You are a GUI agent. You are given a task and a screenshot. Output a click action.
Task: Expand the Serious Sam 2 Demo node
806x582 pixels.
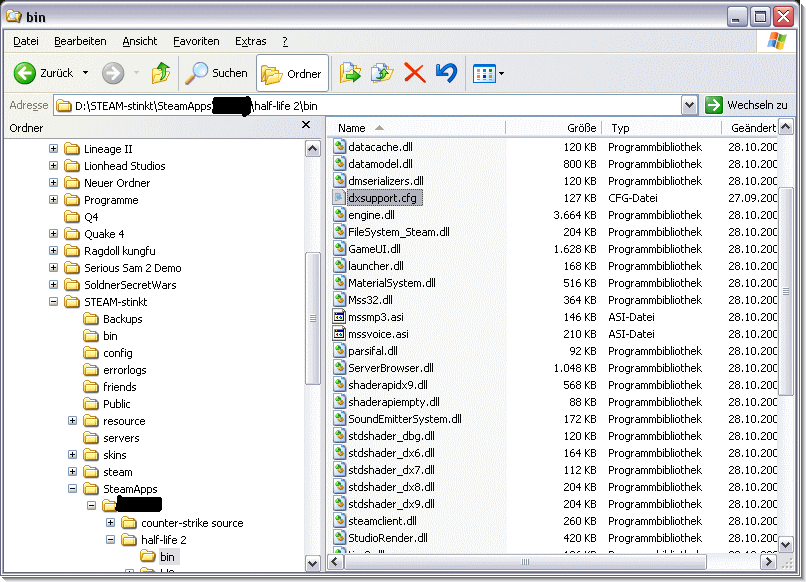point(53,267)
